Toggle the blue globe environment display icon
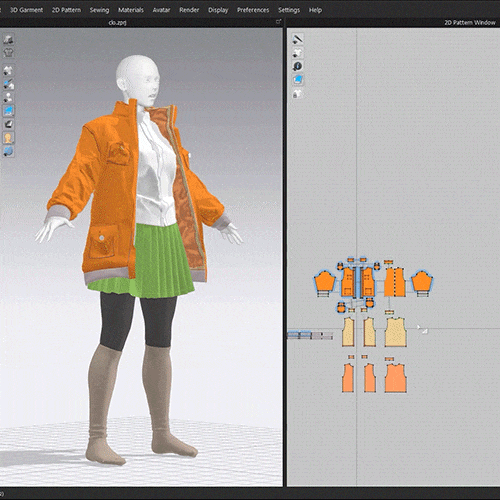Screen dimensions: 500x500 point(8,151)
